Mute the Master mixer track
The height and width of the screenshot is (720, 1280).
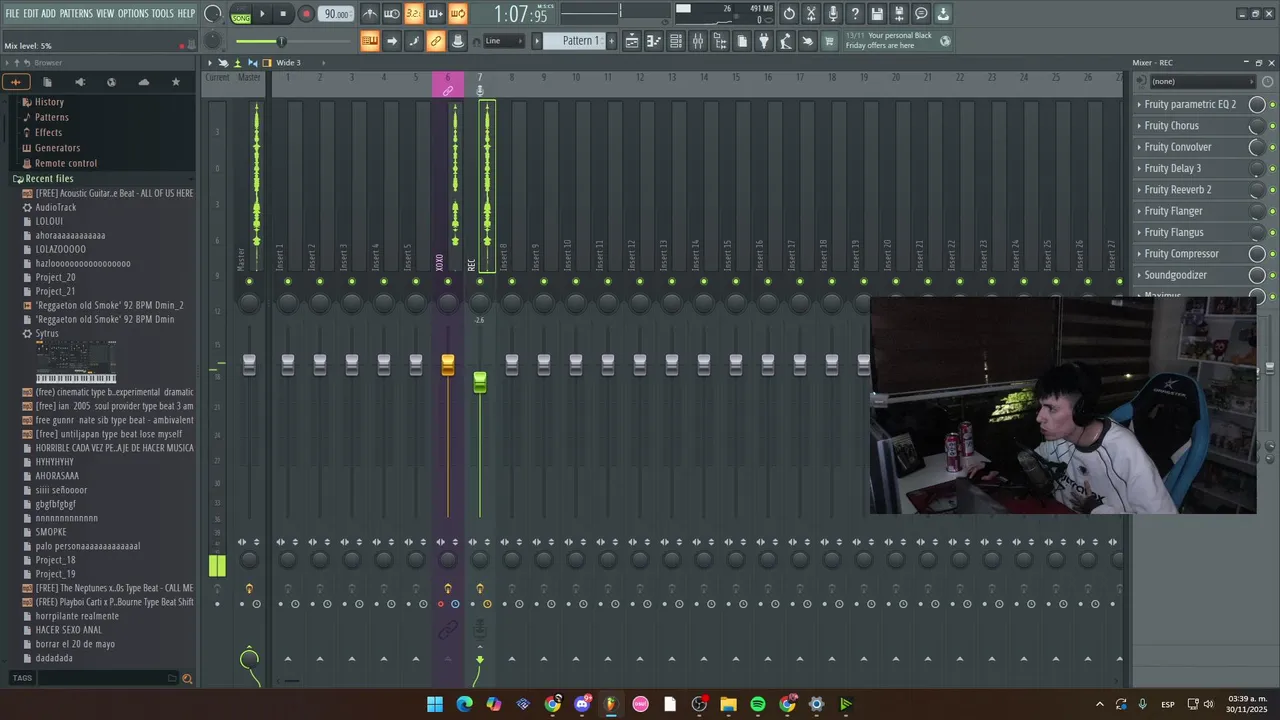coord(249,281)
